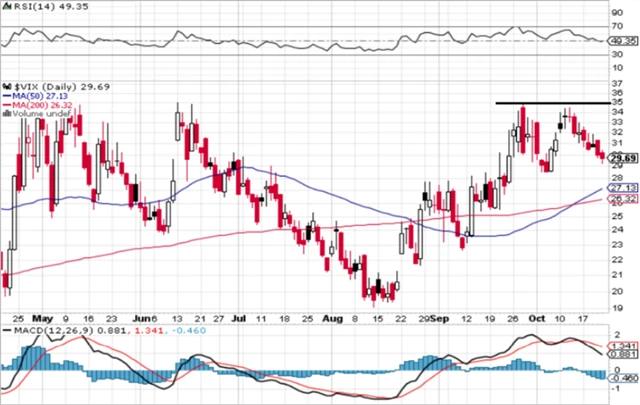This screenshot has width=640, height=405.
Task: Click the RSI 49.35 value tag
Action: tap(622, 41)
